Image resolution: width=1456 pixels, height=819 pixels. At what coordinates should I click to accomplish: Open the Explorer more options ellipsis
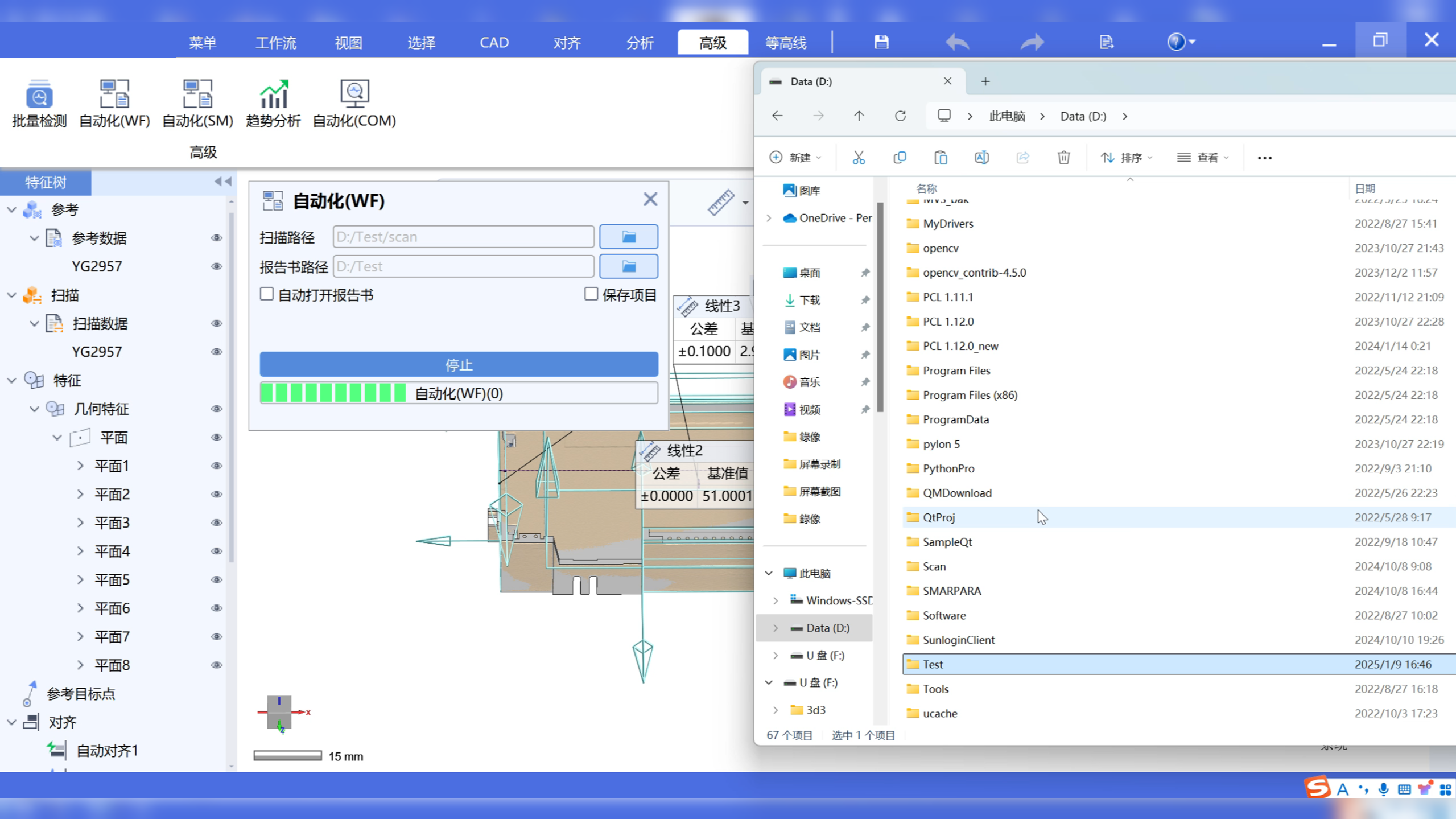pos(1264,158)
